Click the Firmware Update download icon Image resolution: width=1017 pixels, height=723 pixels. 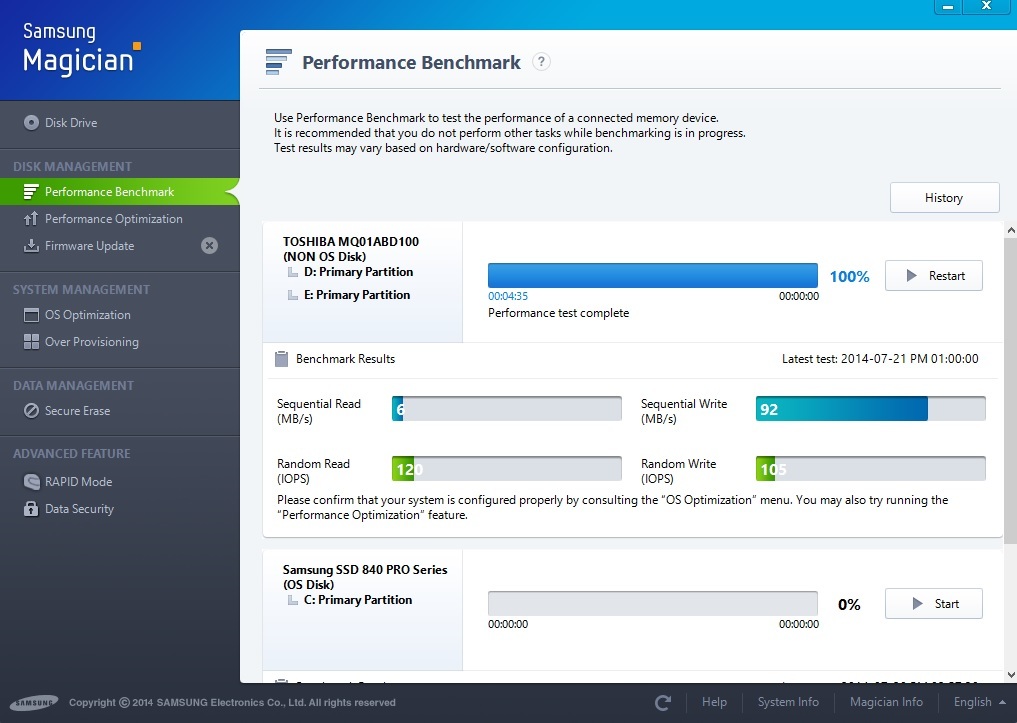(31, 246)
